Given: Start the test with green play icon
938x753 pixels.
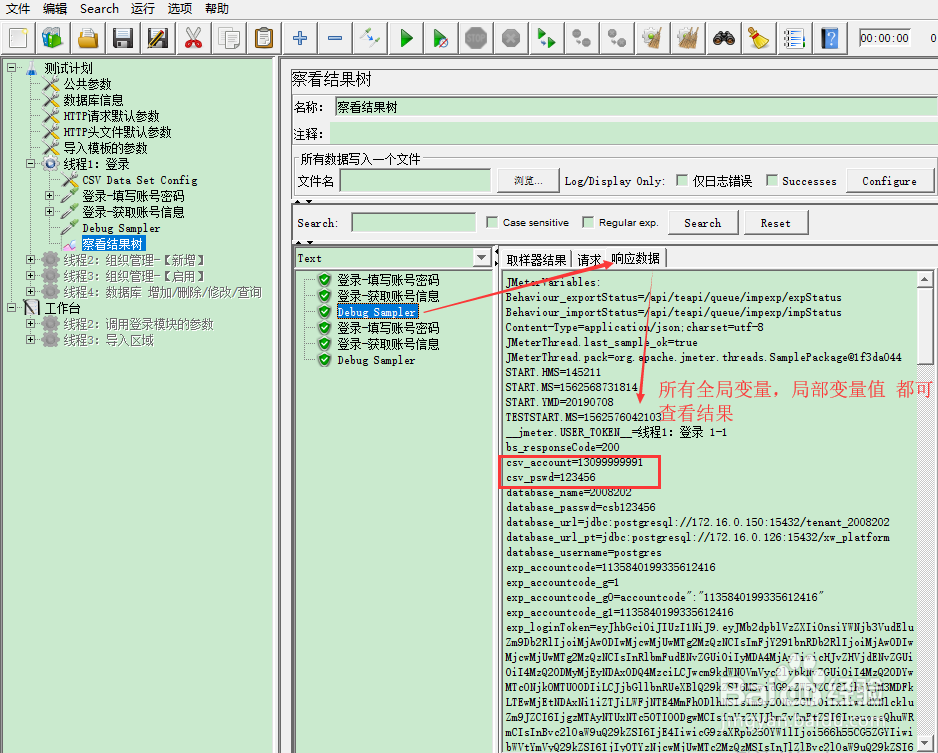Looking at the screenshot, I should click(406, 38).
